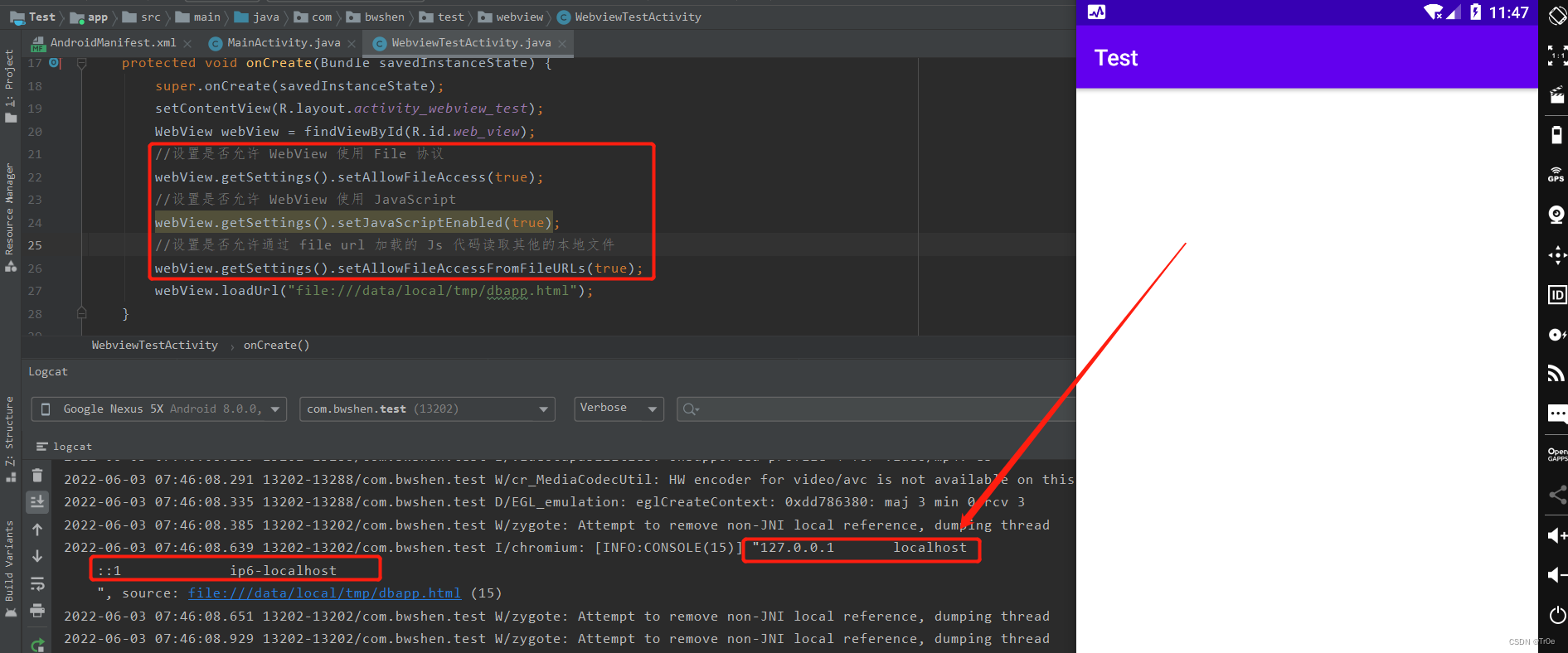Click the src breadcrumb folder
1568x653 pixels.
[142, 17]
